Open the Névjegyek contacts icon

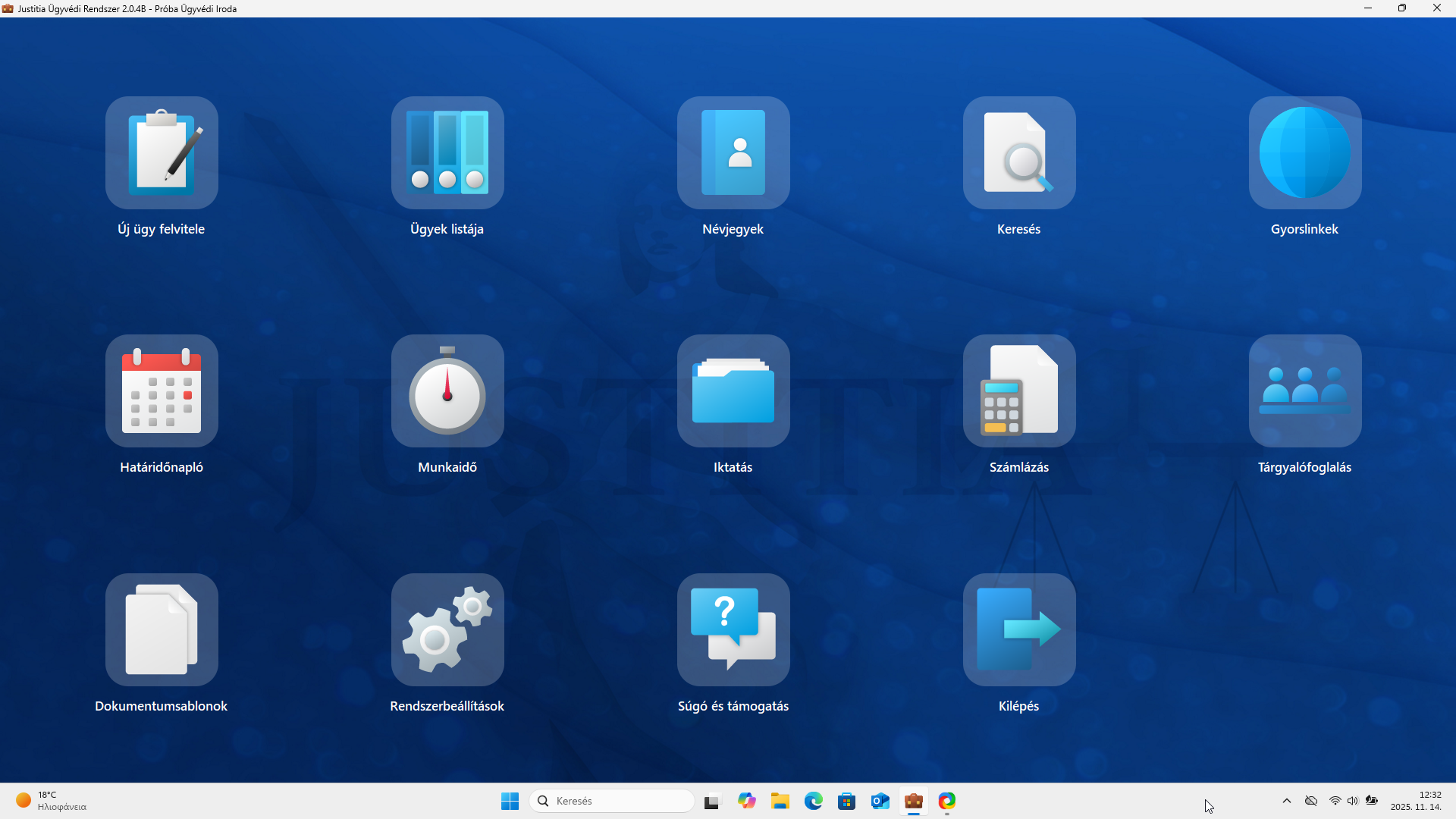[x=733, y=152]
